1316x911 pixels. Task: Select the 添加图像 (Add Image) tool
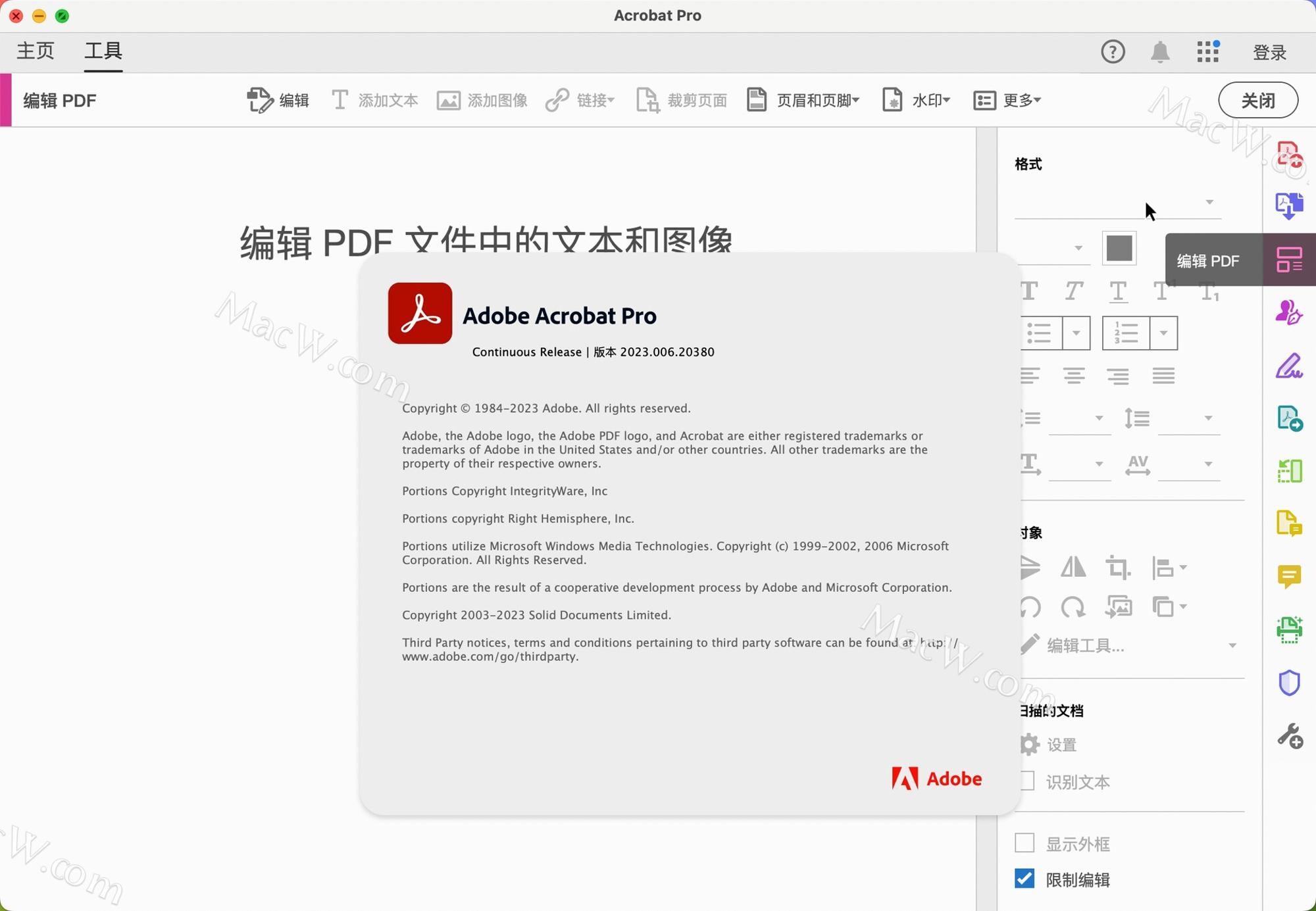tap(482, 100)
